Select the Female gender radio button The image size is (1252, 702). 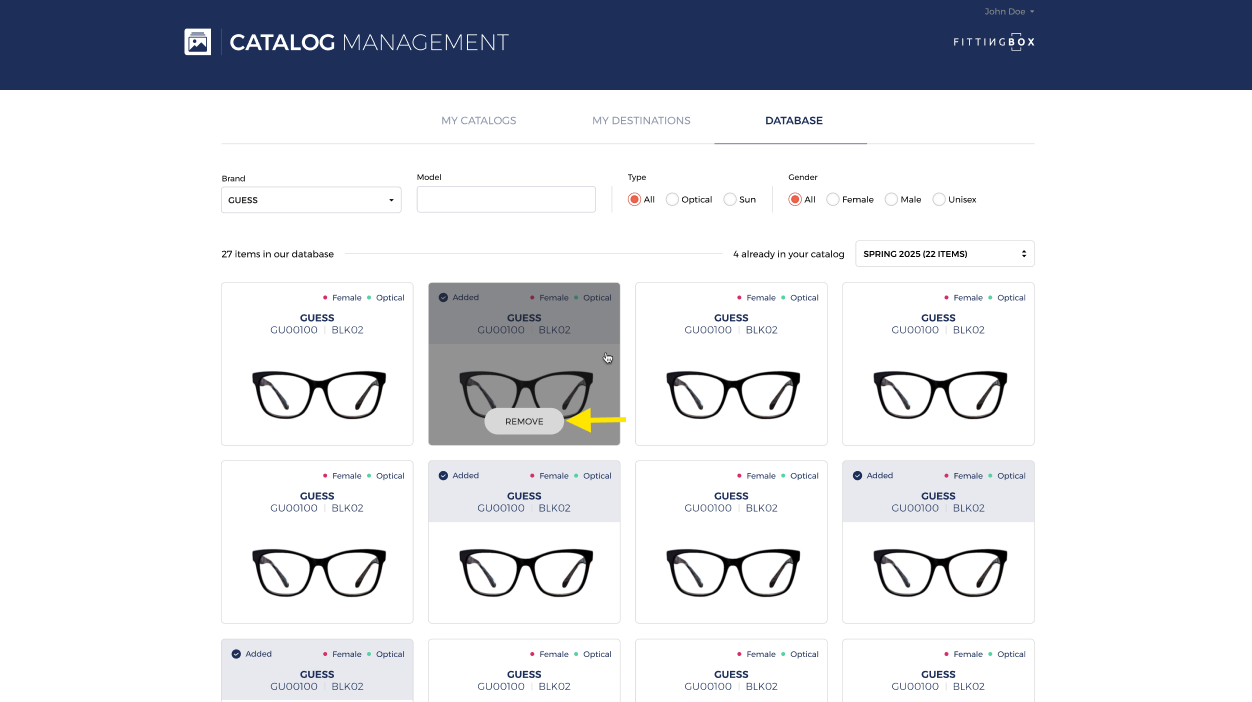pos(833,200)
